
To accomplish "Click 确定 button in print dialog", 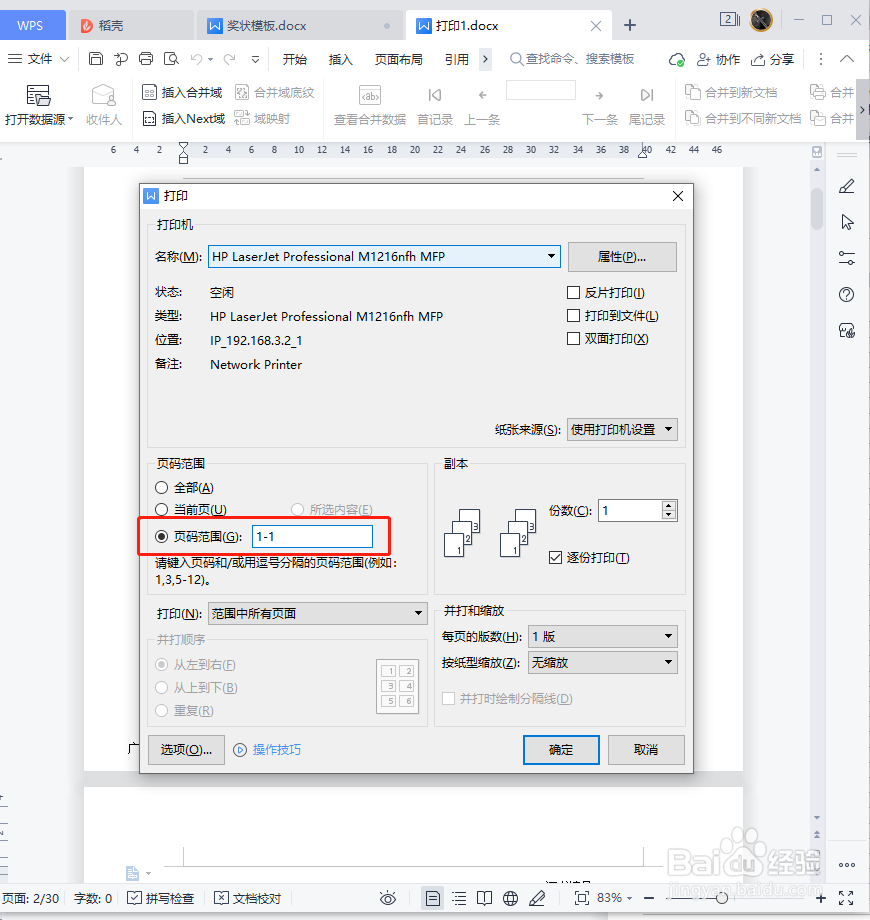I will click(x=561, y=750).
